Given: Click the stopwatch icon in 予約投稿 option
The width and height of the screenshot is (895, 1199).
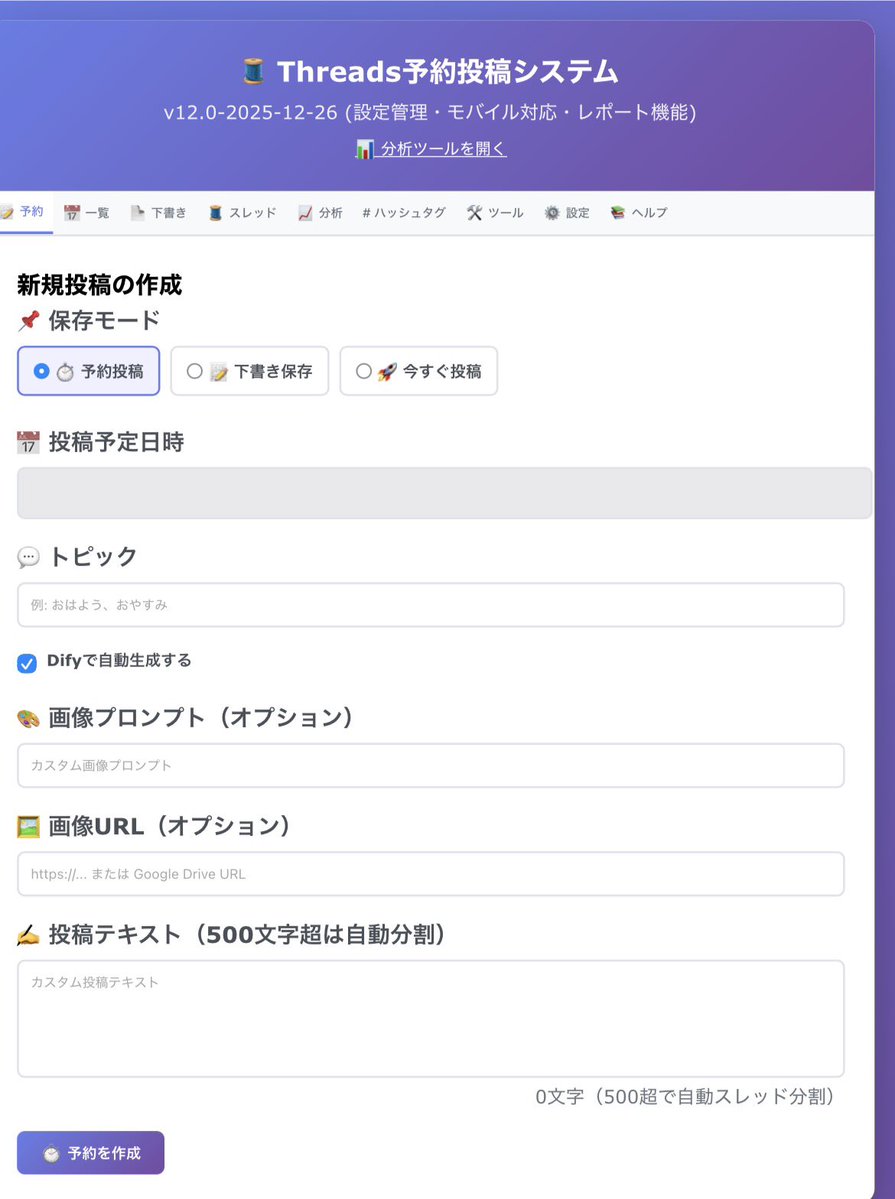Looking at the screenshot, I should 66,372.
